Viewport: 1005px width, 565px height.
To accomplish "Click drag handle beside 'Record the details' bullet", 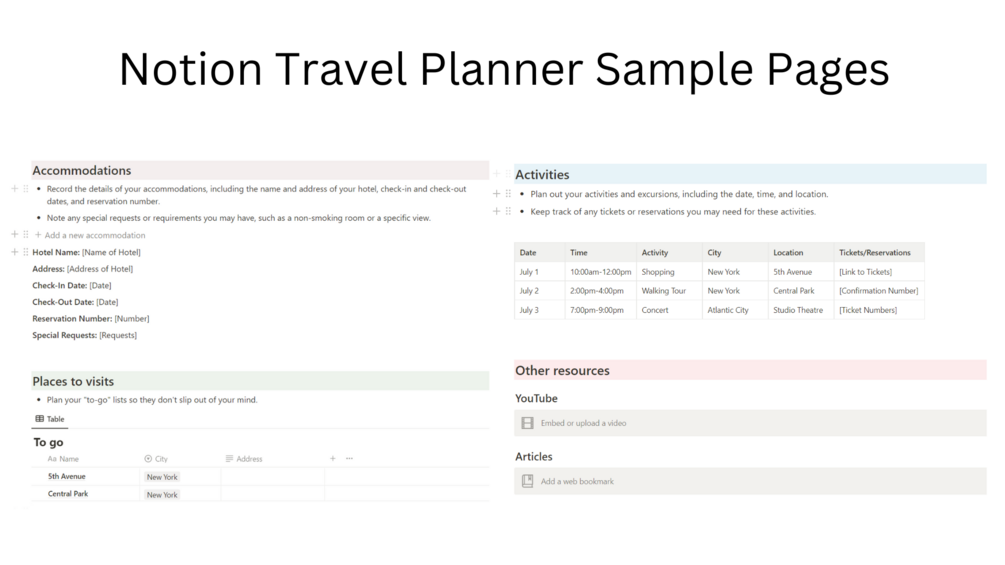I will coord(25,188).
